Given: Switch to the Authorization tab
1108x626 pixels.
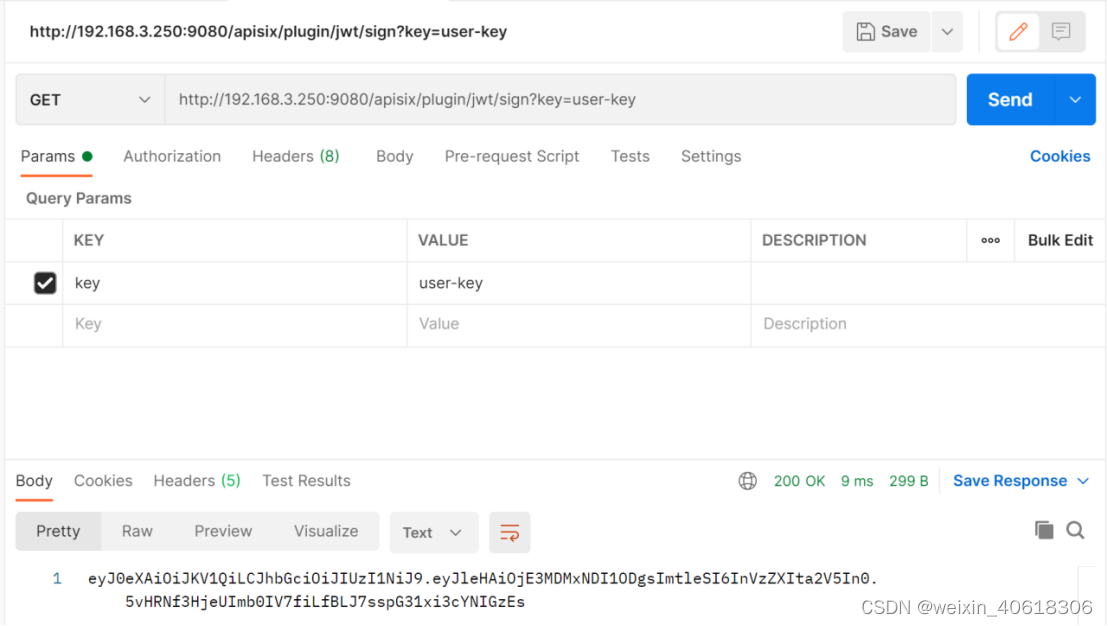Looking at the screenshot, I should click(x=172, y=157).
